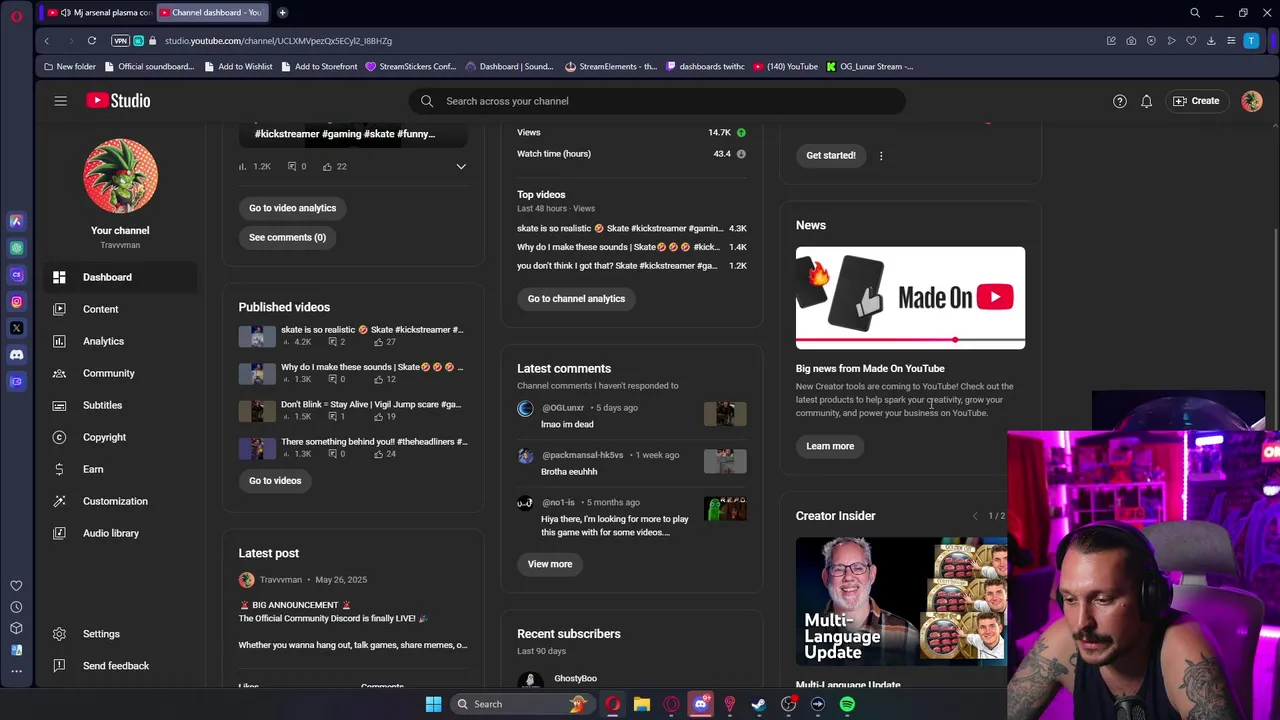Click See comments (0)
Viewport: 1280px width, 720px height.
click(x=287, y=237)
